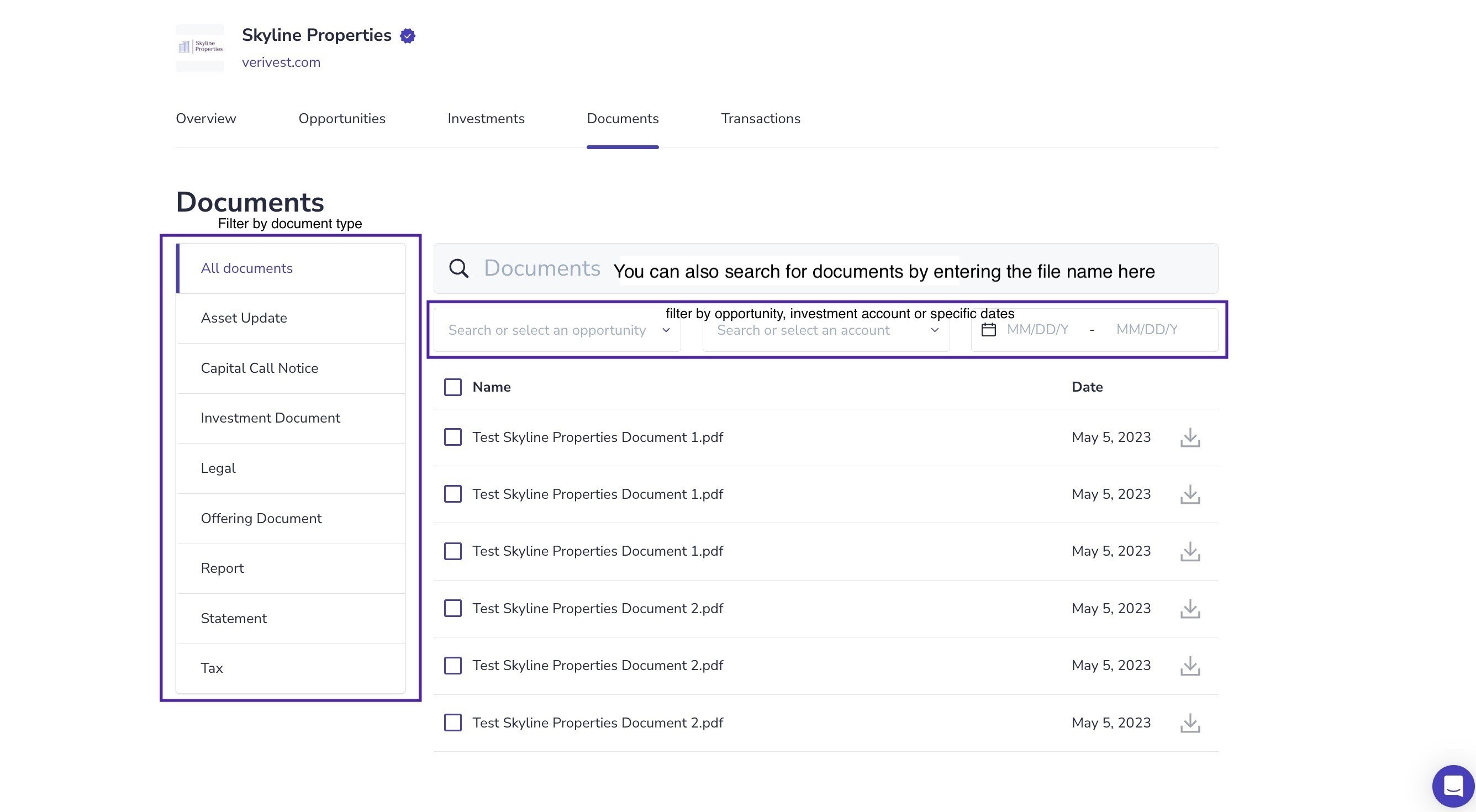Viewport: 1476px width, 812px height.
Task: Check the third Document 1.pdf row checkbox
Action: click(452, 551)
